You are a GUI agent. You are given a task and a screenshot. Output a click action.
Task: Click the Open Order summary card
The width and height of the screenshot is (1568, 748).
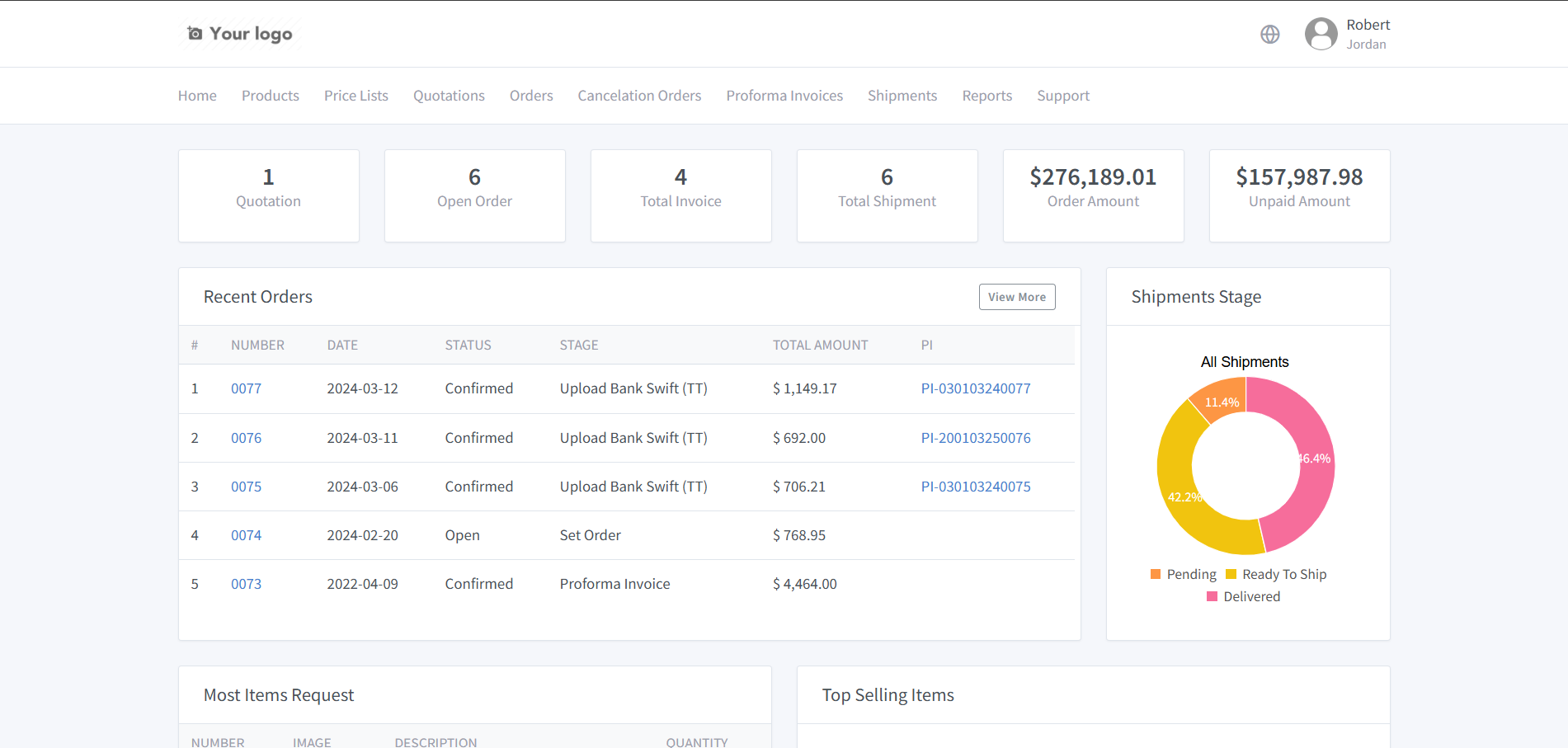click(x=474, y=195)
